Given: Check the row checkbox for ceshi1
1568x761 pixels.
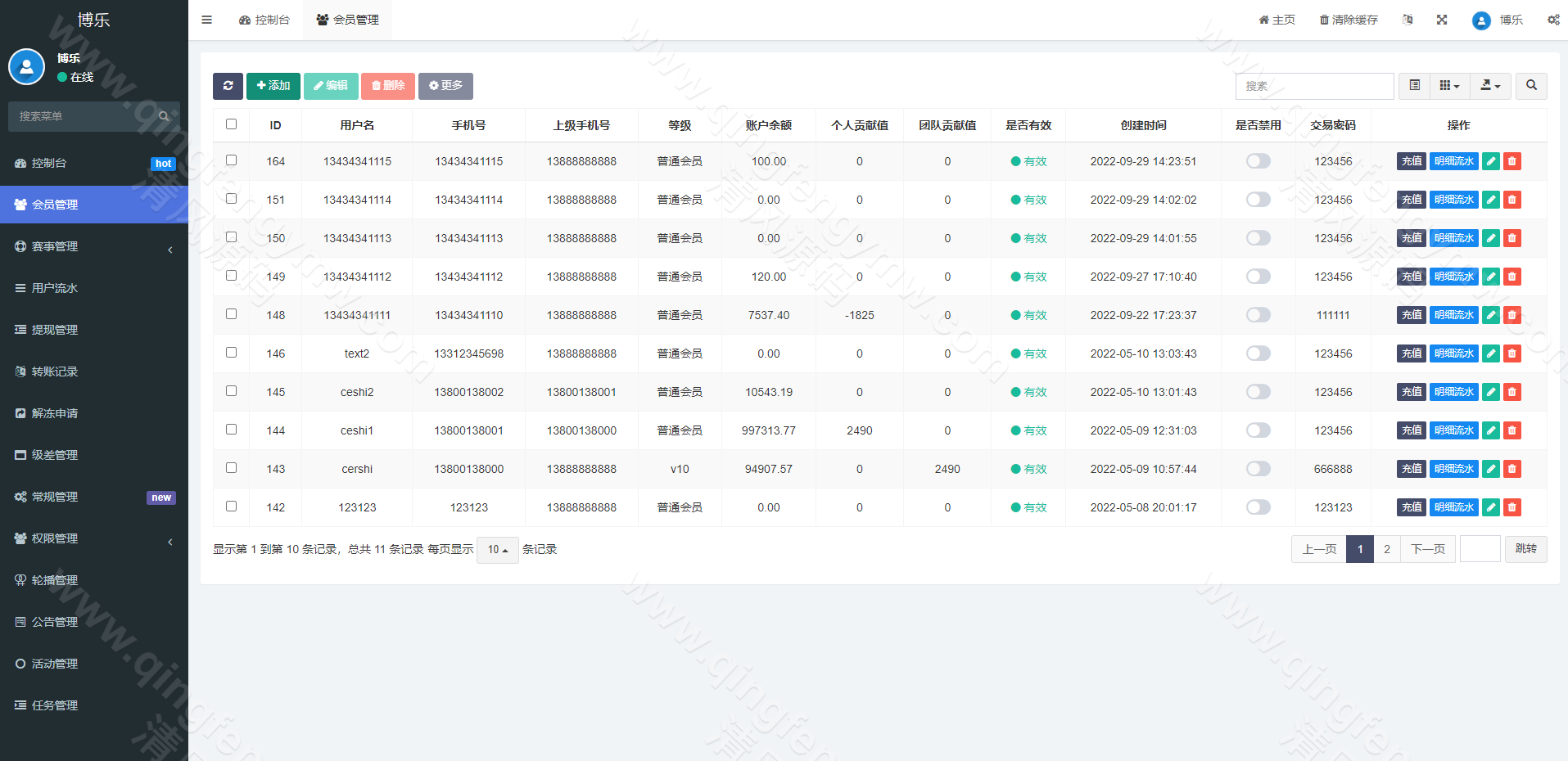Looking at the screenshot, I should (x=231, y=429).
